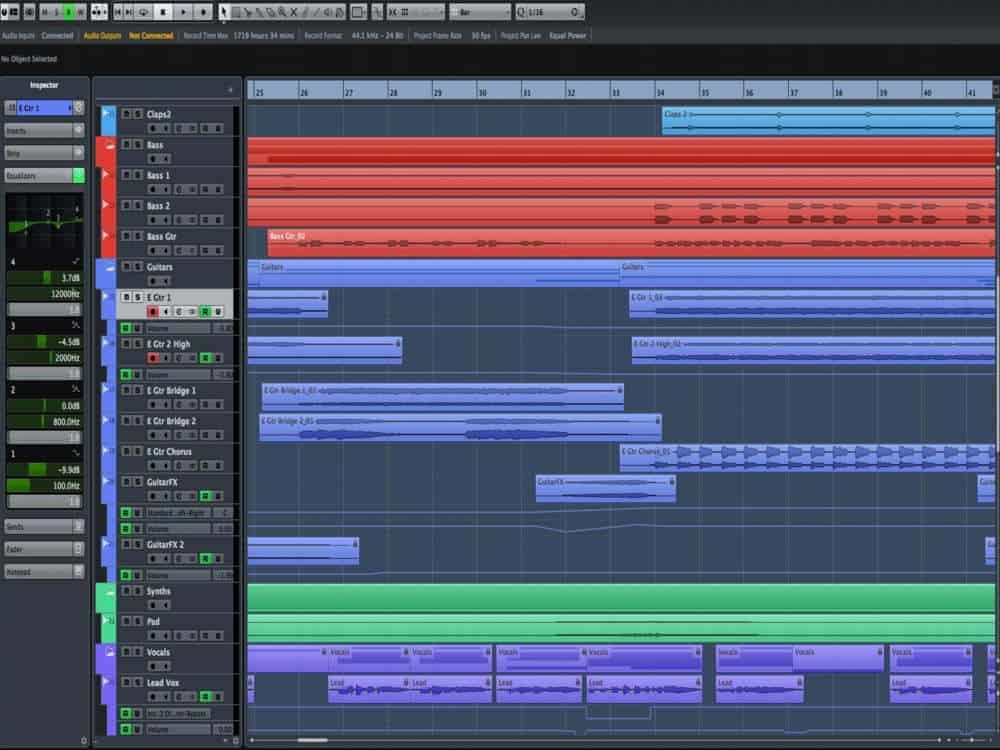Mute the Lead Vox track

point(126,682)
